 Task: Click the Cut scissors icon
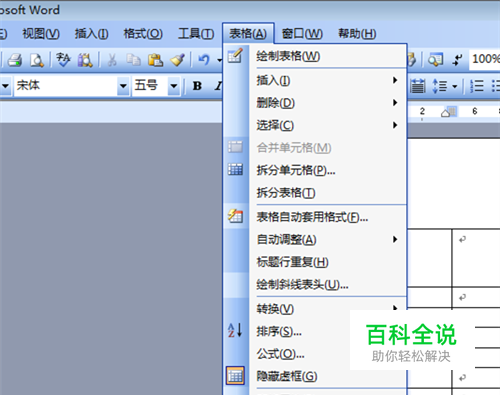[x=112, y=60]
